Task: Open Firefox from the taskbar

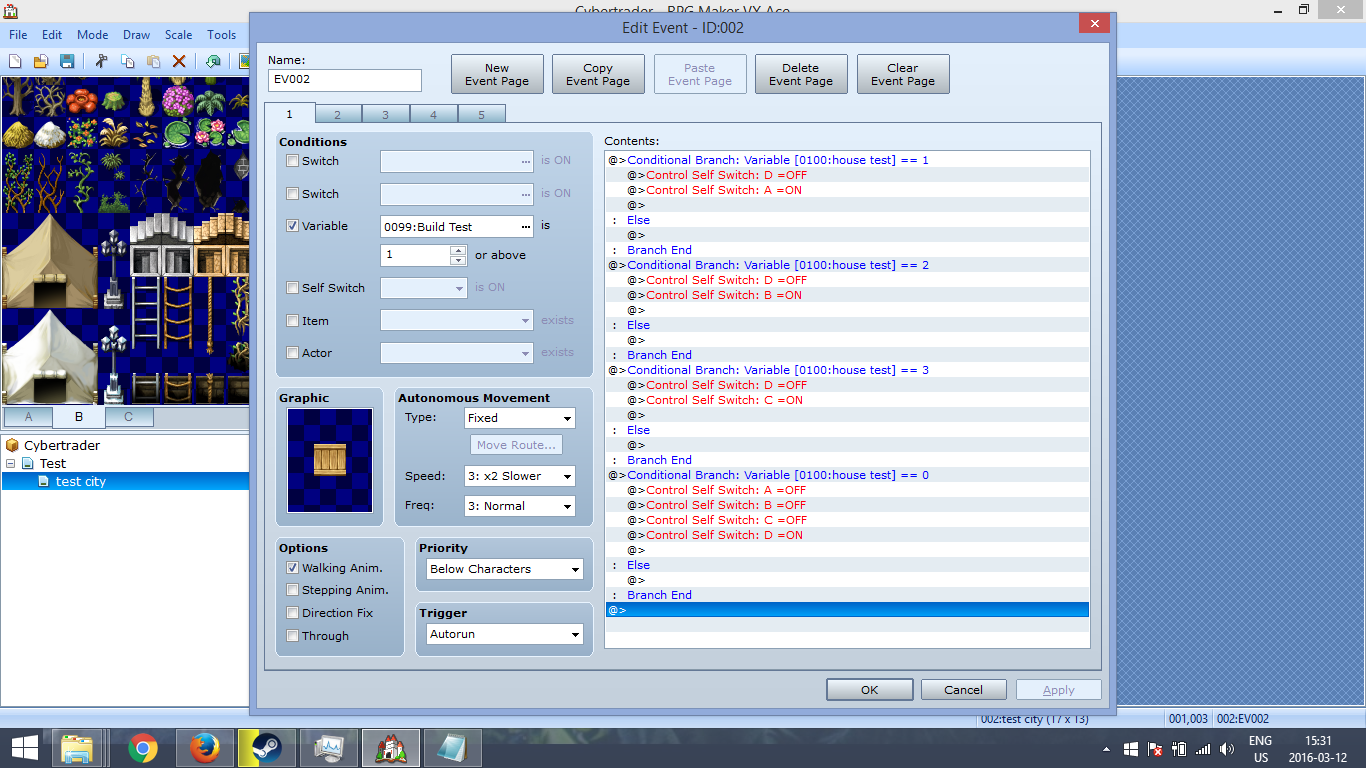Action: tap(205, 748)
